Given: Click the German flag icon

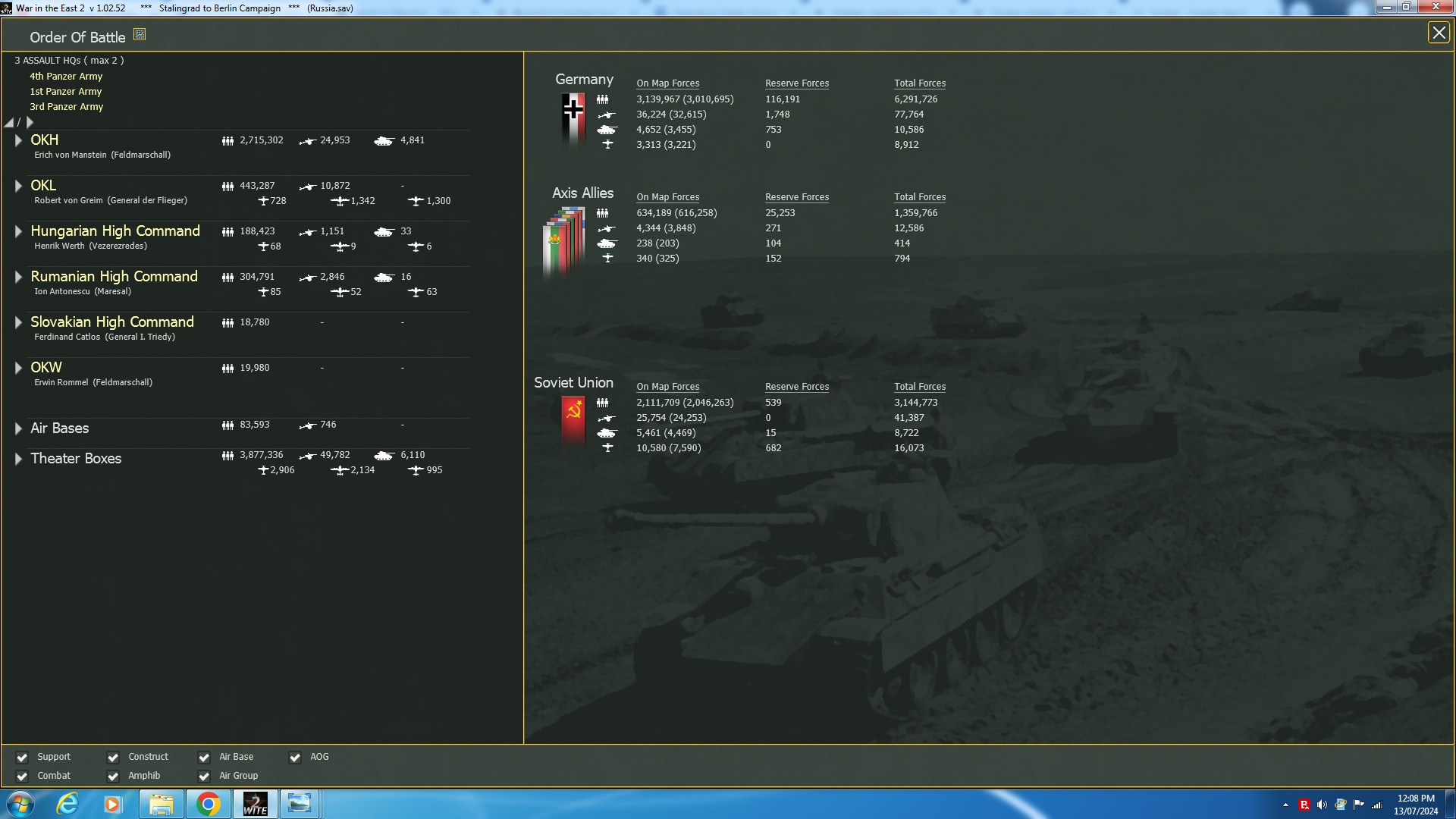Looking at the screenshot, I should (x=573, y=118).
